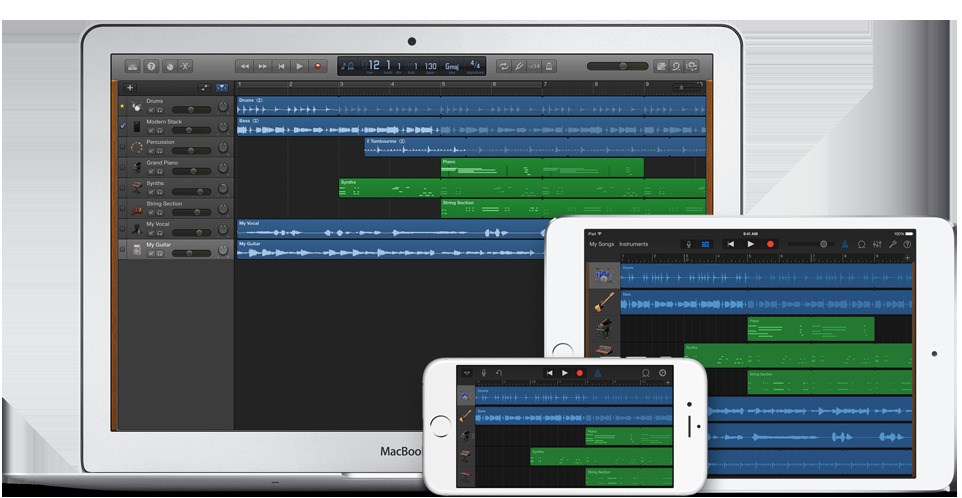Screen dimensions: 962x498
Task: Toggle the Count-in 1234 button on MacBook
Action: click(x=534, y=66)
